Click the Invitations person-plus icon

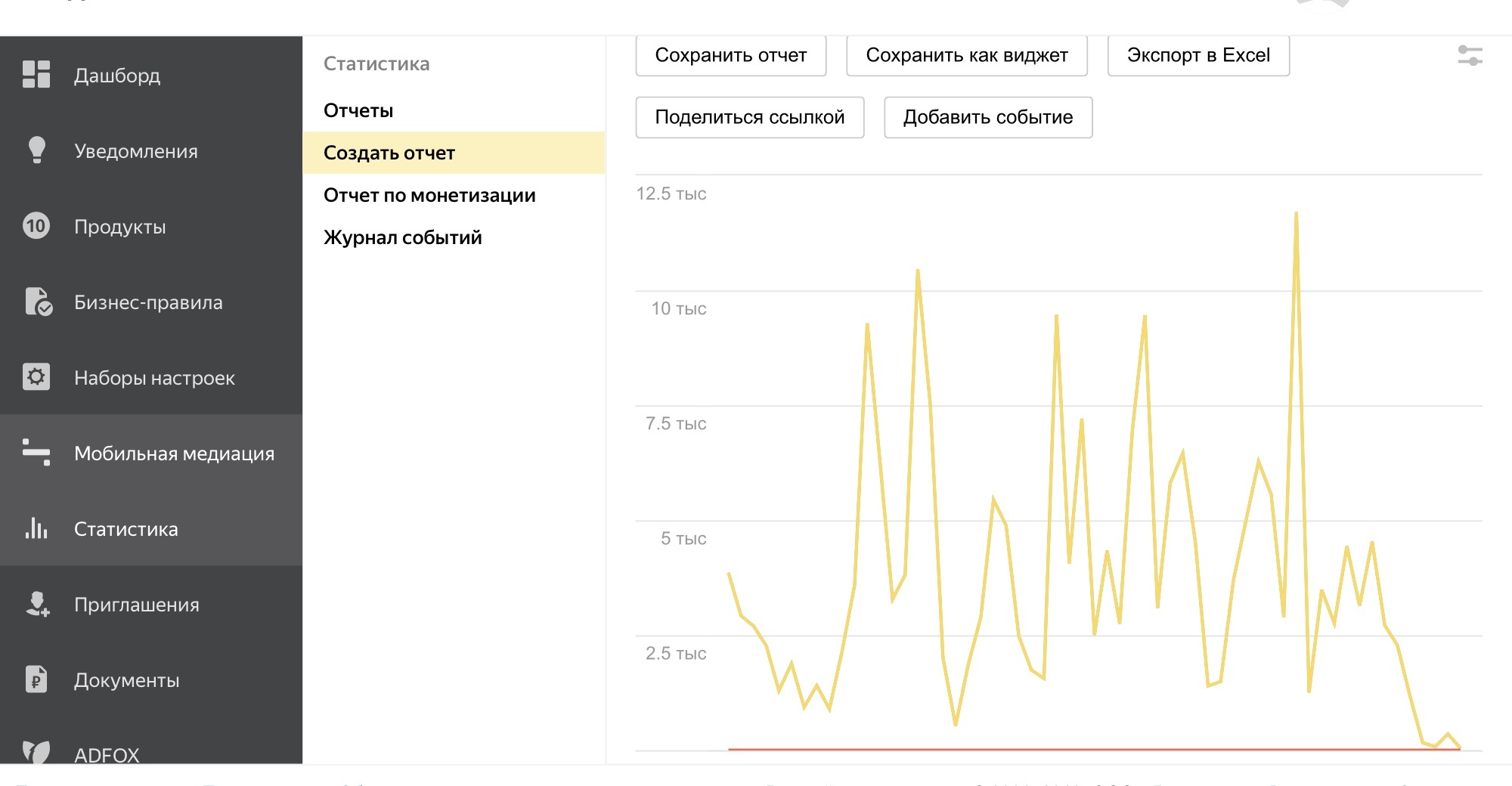(x=37, y=604)
